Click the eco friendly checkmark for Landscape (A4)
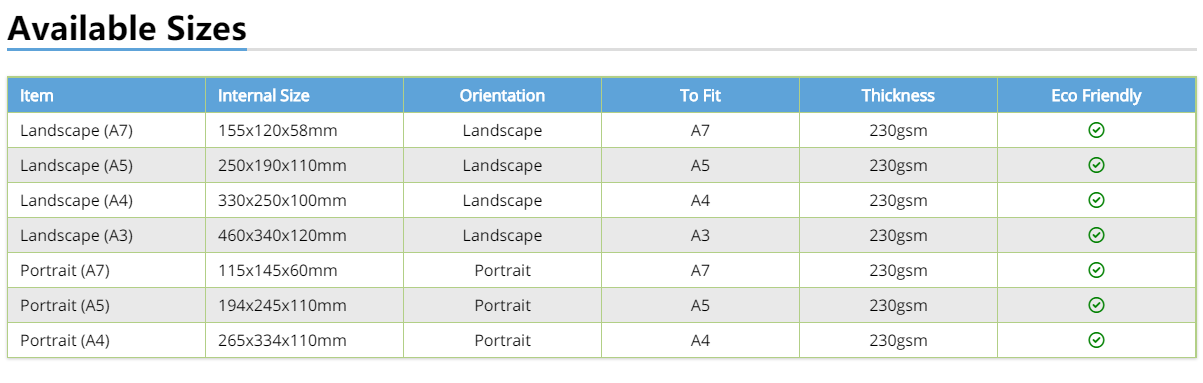The height and width of the screenshot is (383, 1203). (x=1096, y=200)
